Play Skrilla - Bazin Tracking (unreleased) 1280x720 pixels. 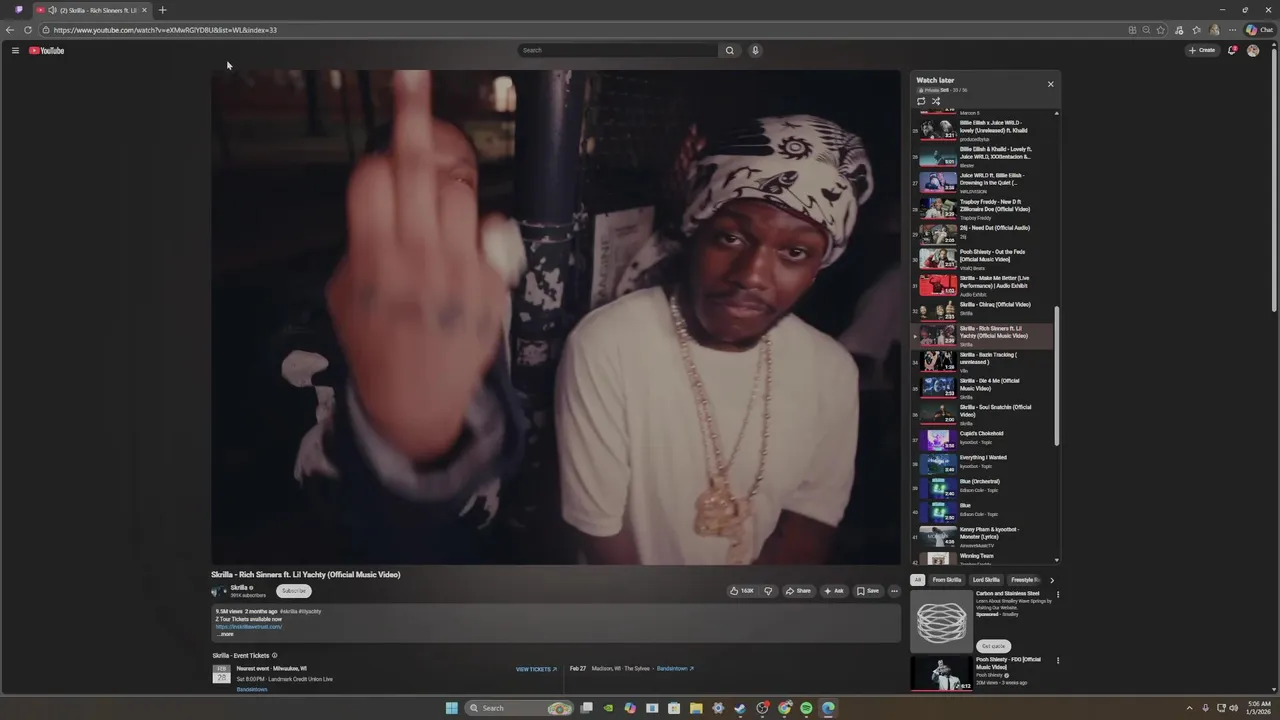(x=985, y=362)
